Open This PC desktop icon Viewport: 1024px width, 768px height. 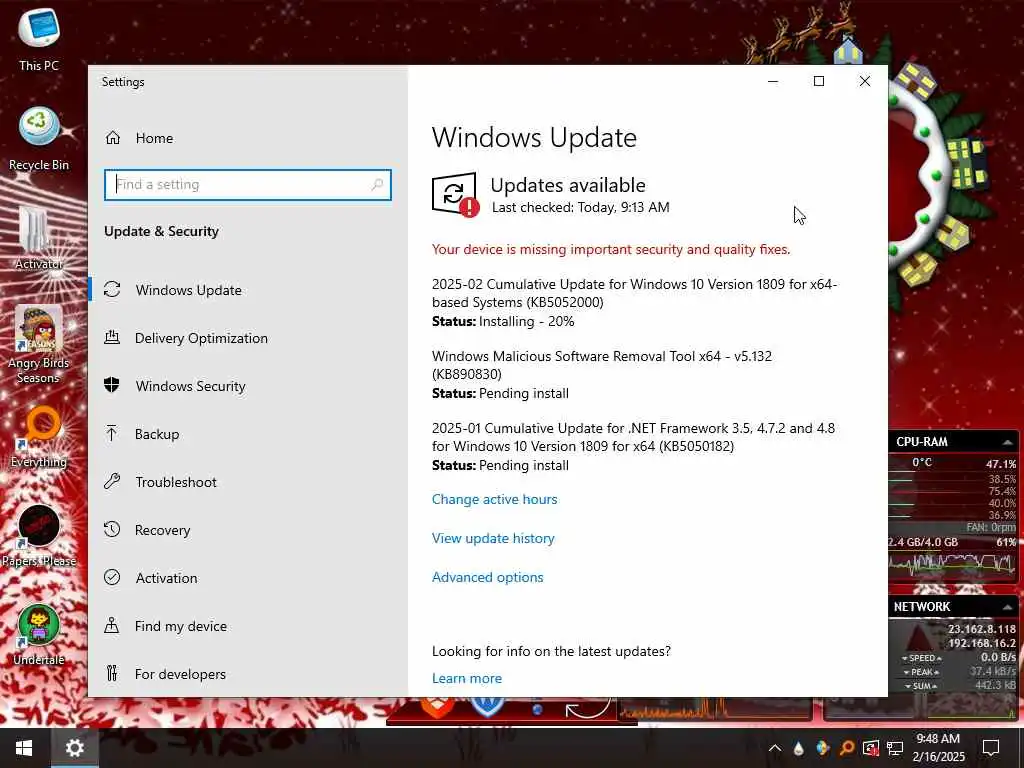[x=39, y=39]
